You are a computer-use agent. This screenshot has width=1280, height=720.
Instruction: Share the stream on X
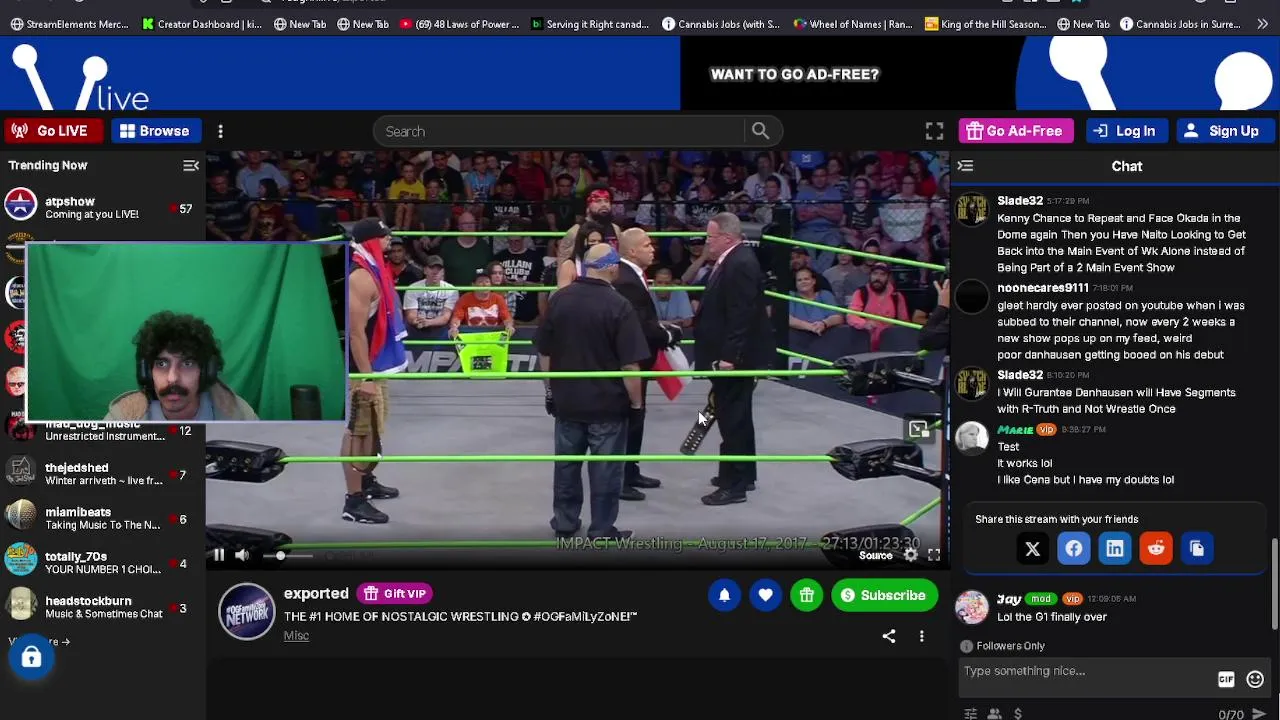coord(1032,548)
